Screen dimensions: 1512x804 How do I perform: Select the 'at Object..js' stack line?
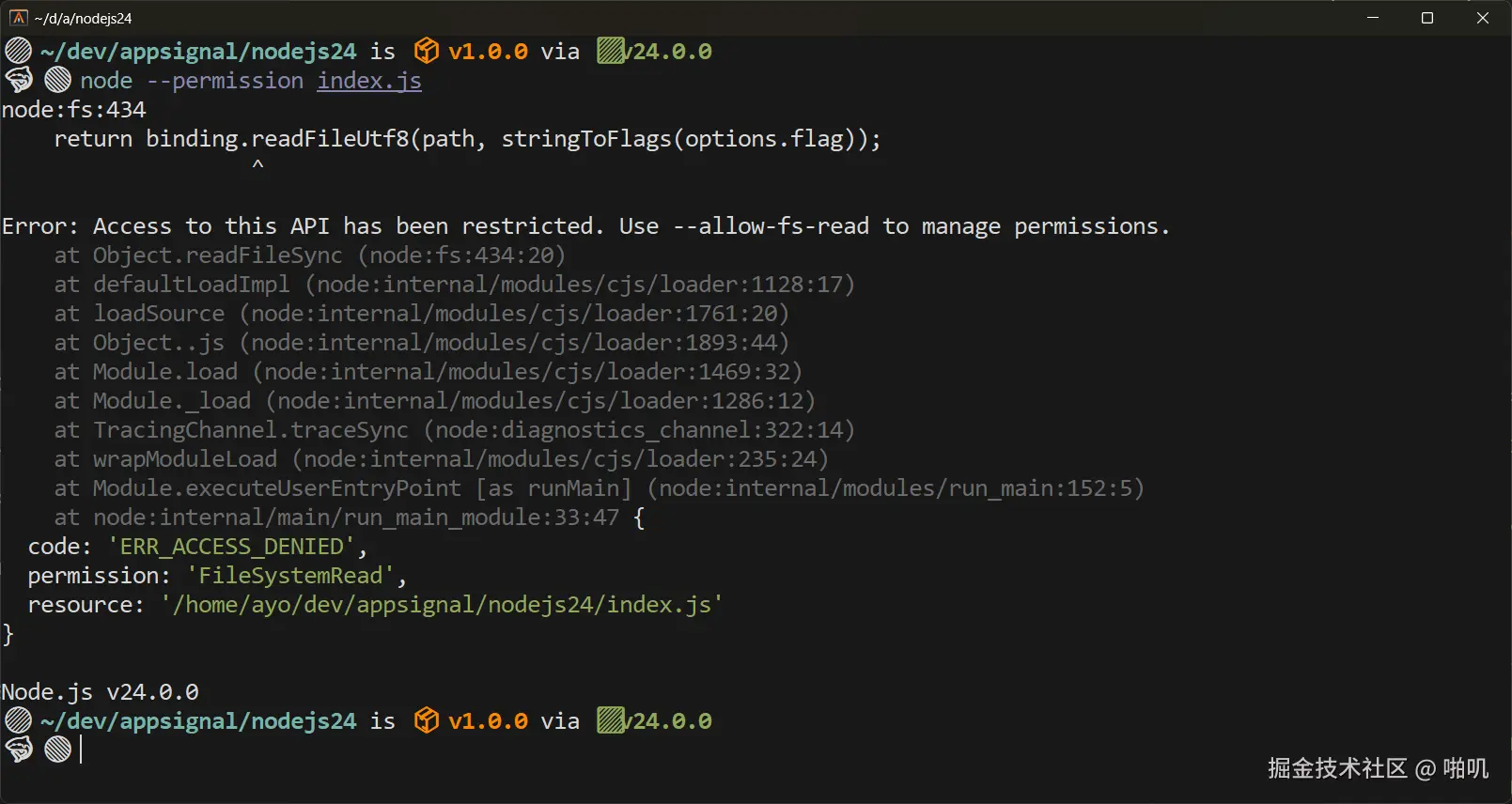pos(422,343)
